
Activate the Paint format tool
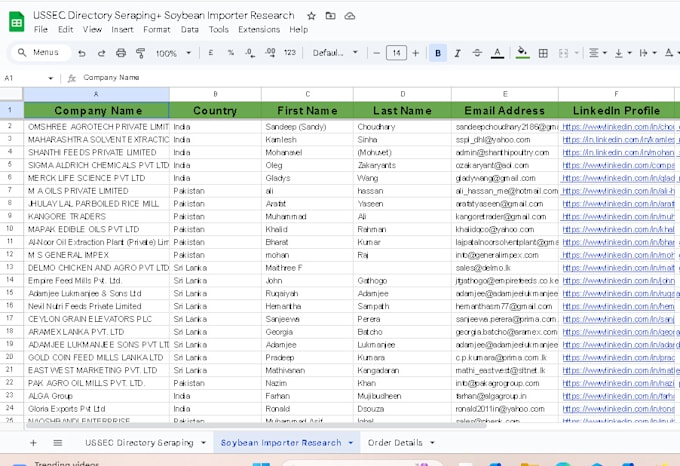pyautogui.click(x=141, y=53)
